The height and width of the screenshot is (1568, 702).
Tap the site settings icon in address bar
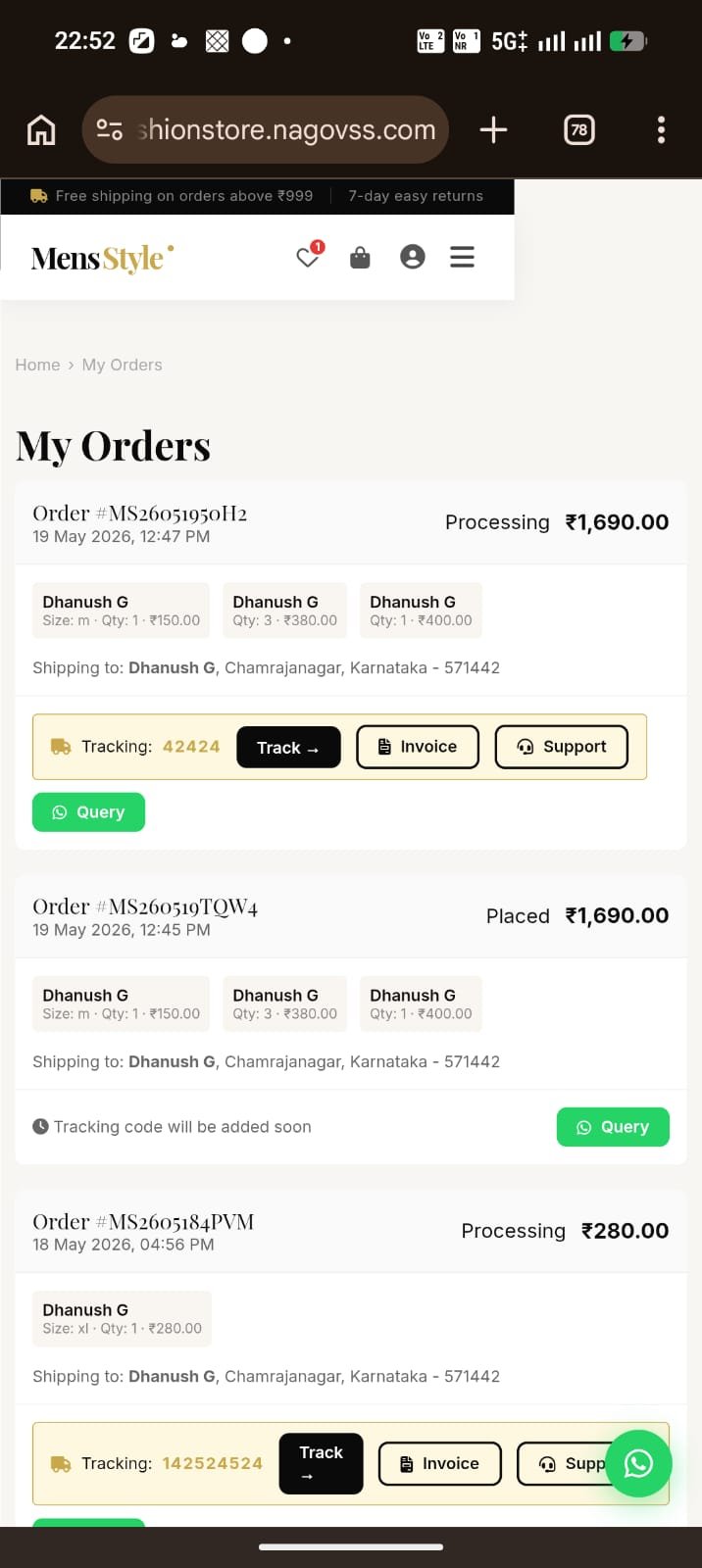point(109,129)
